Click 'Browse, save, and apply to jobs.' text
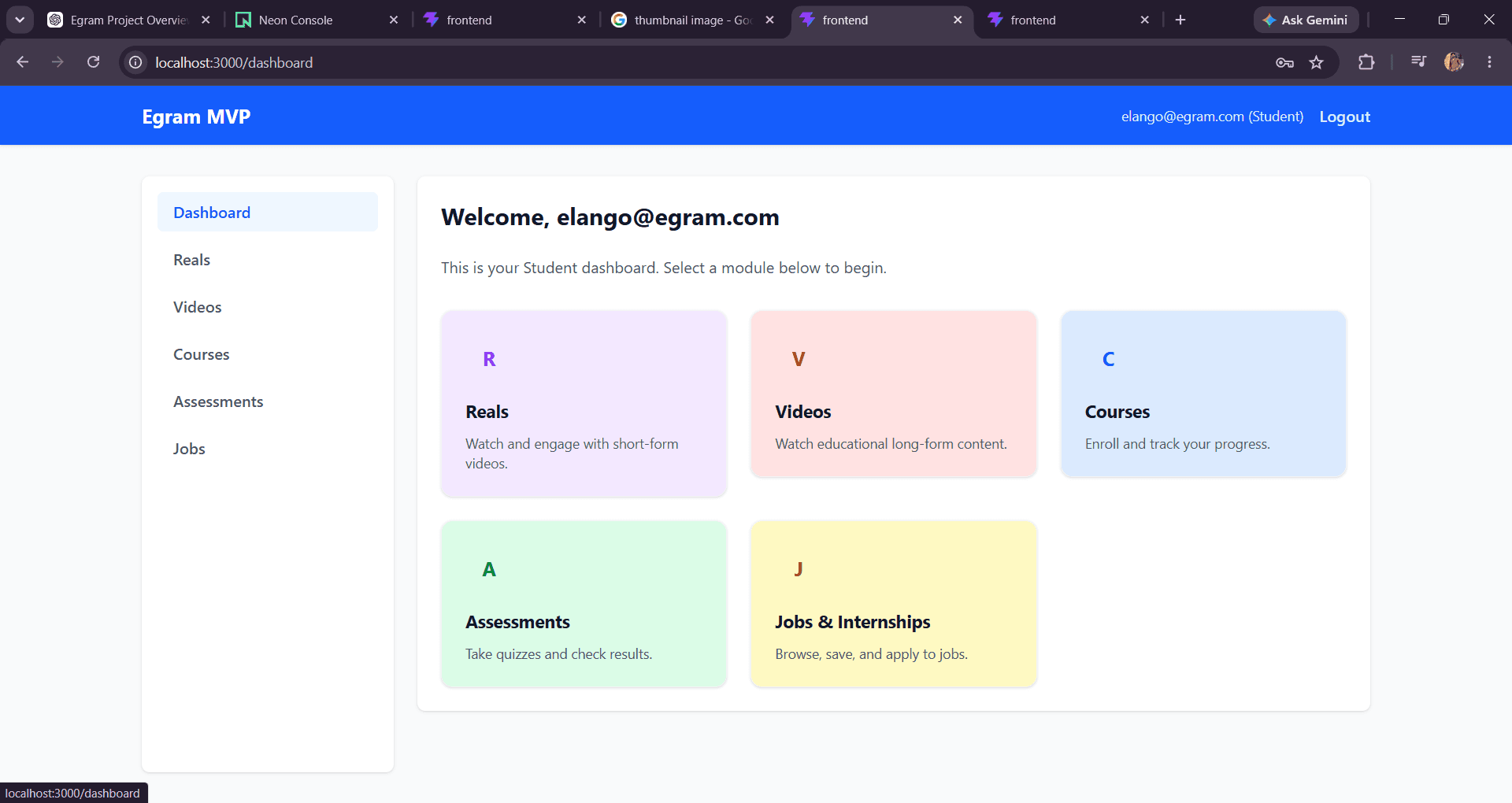This screenshot has height=803, width=1512. tap(871, 654)
